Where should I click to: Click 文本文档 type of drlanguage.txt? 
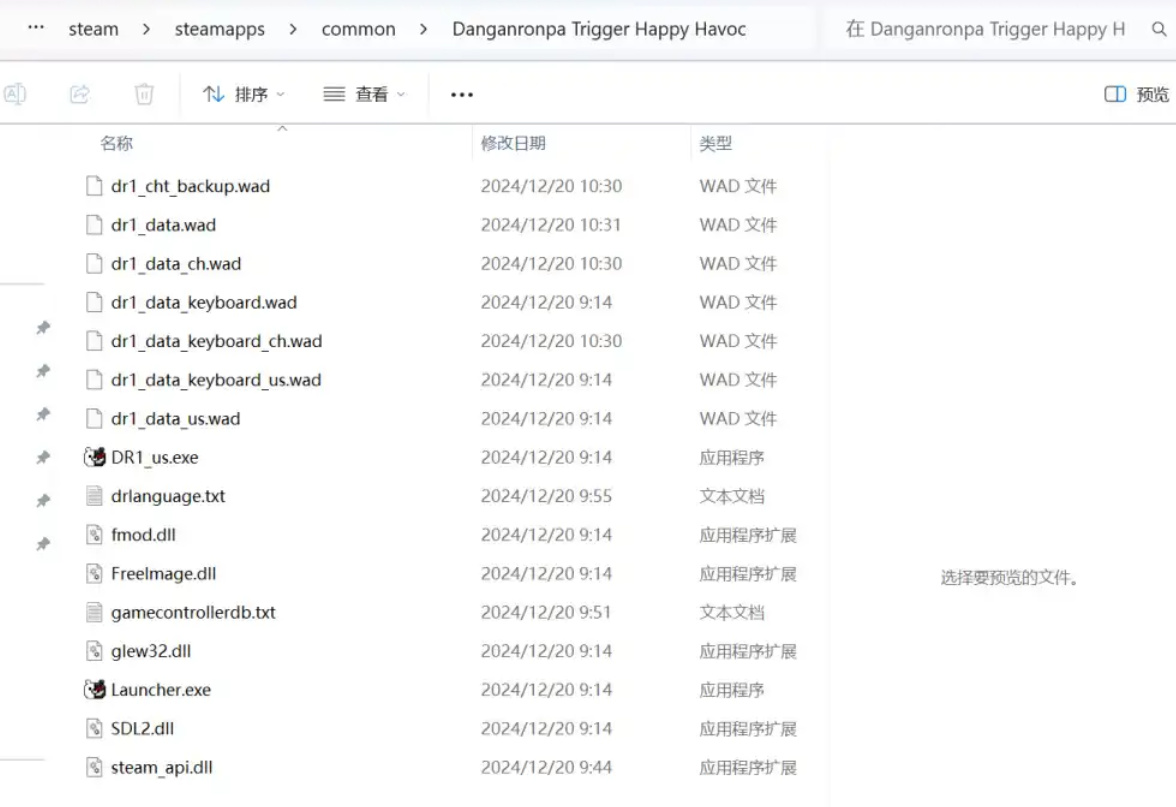732,496
